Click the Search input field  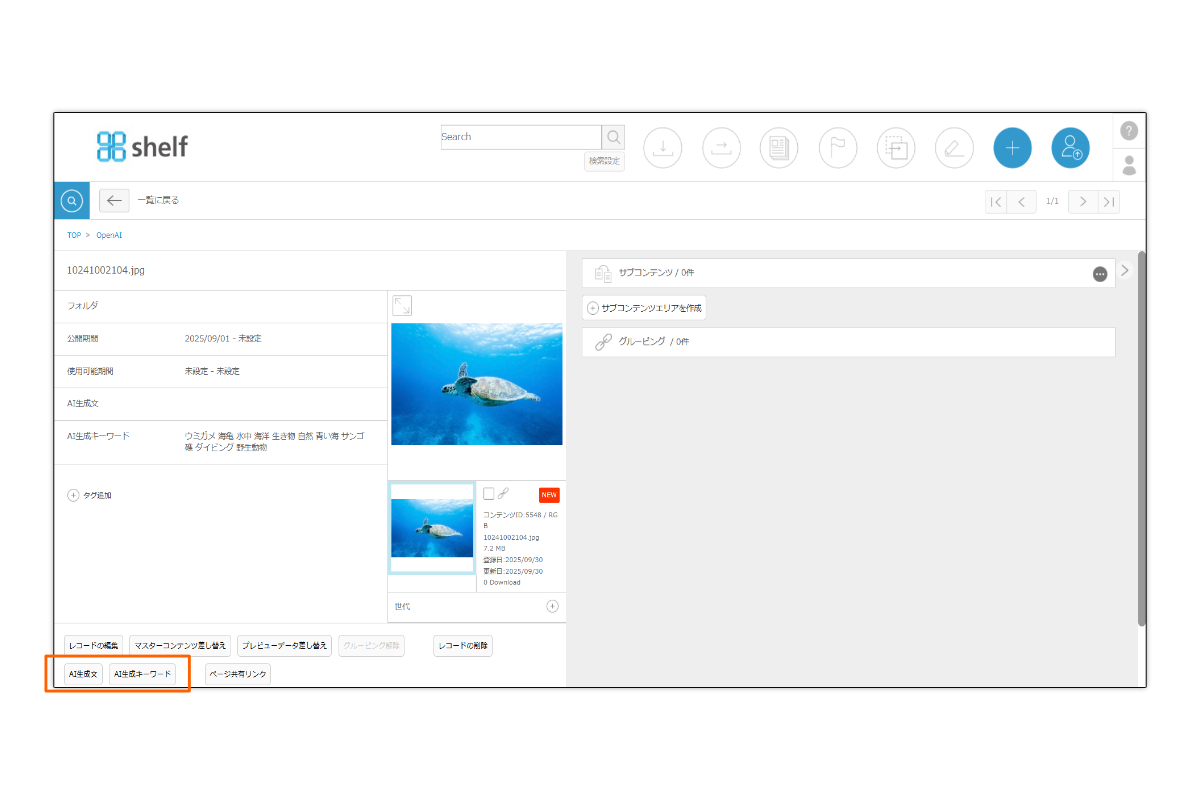coord(520,137)
